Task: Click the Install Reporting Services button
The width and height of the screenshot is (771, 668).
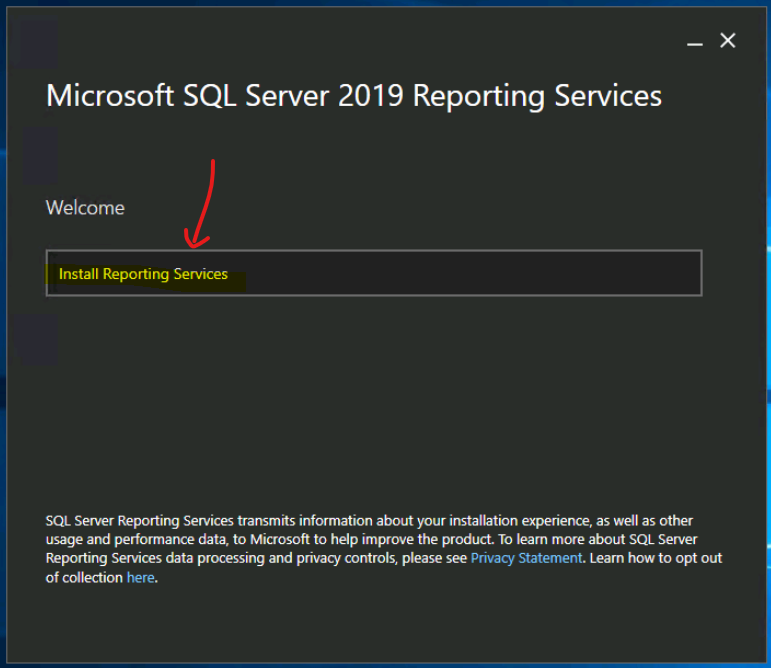Action: tap(374, 273)
